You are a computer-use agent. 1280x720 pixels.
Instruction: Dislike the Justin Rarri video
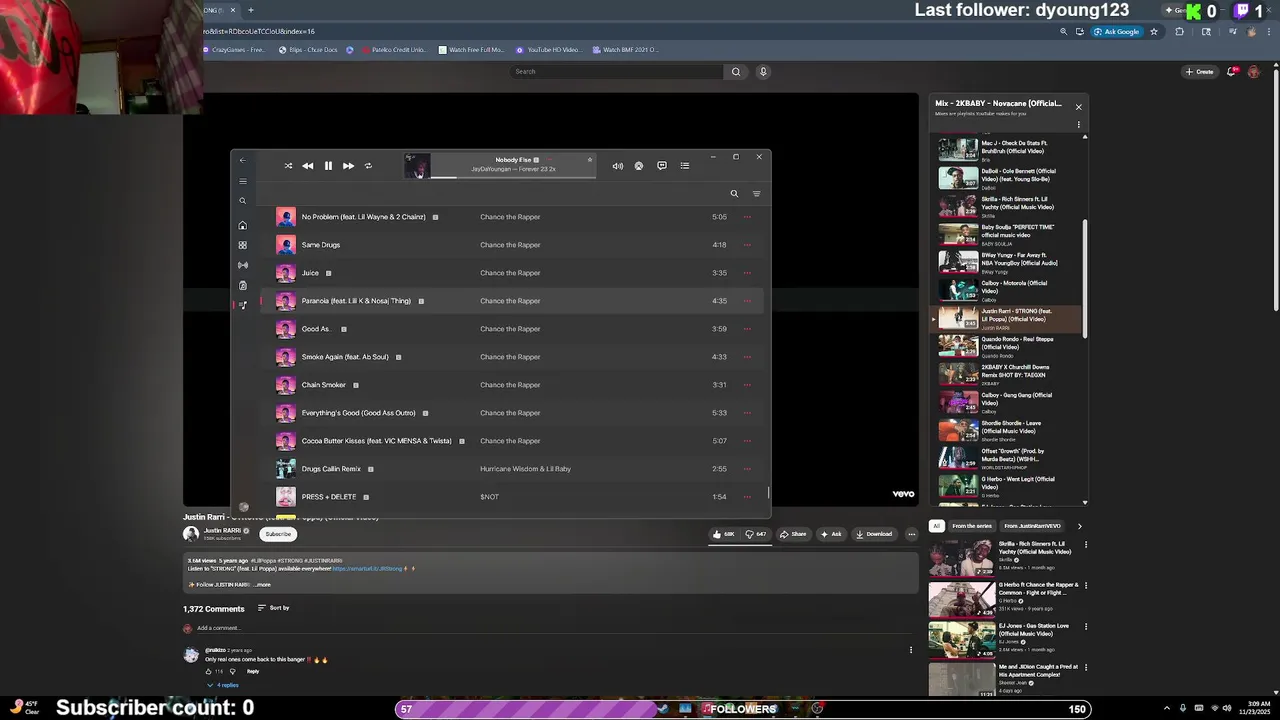coord(756,534)
